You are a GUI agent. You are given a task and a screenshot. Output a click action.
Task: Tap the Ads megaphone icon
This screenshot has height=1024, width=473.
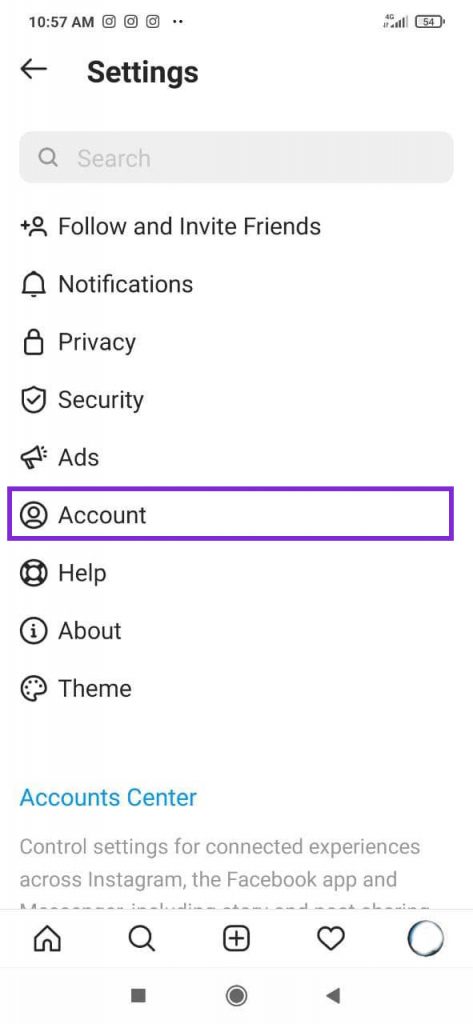tap(33, 458)
